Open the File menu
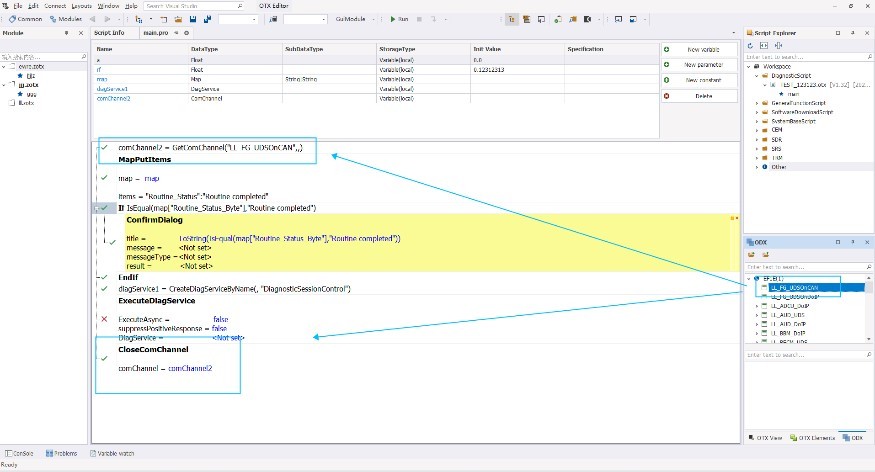Viewport: 875px width, 472px height. tap(18, 6)
